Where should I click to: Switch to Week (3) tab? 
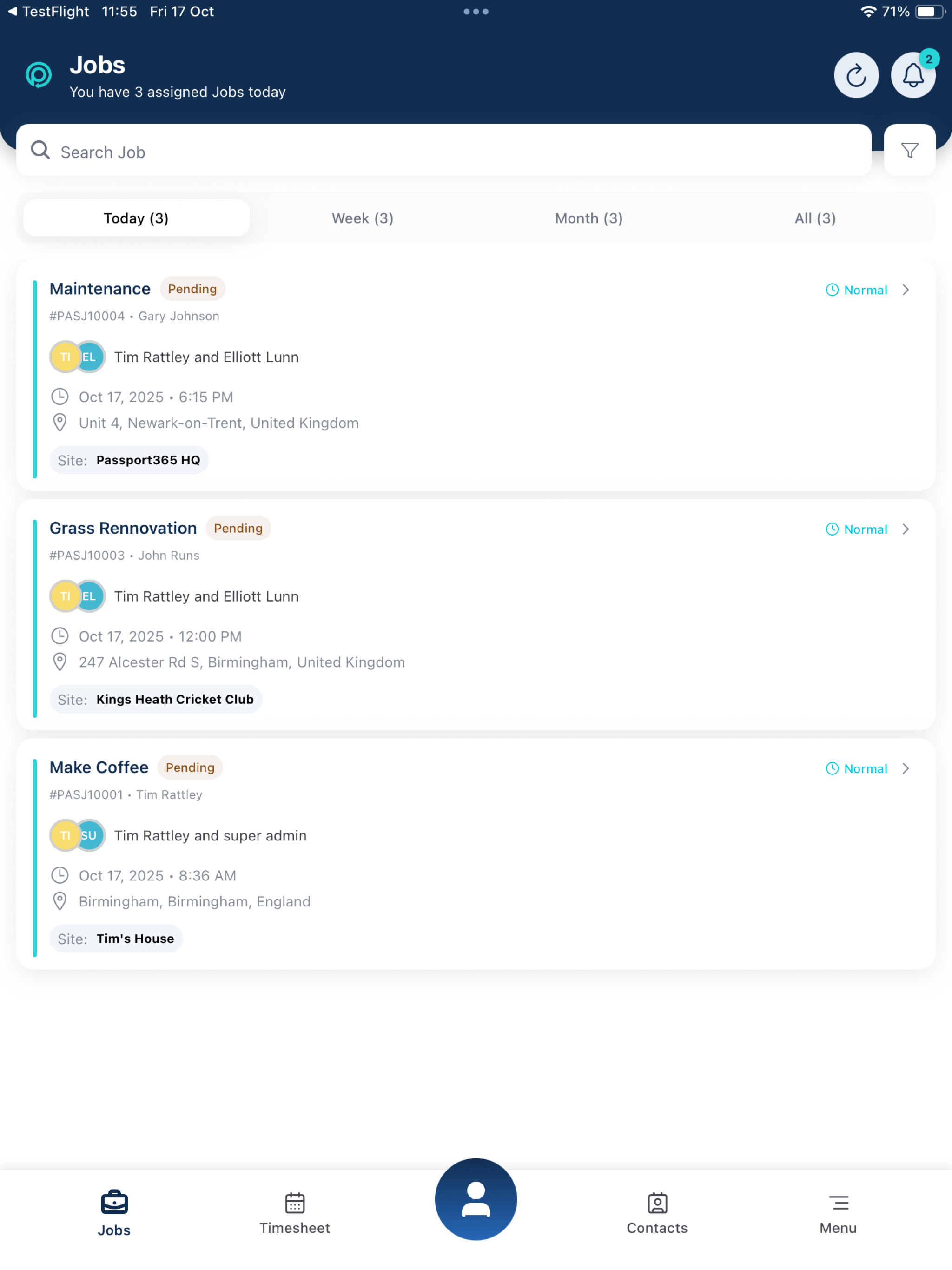click(x=362, y=218)
